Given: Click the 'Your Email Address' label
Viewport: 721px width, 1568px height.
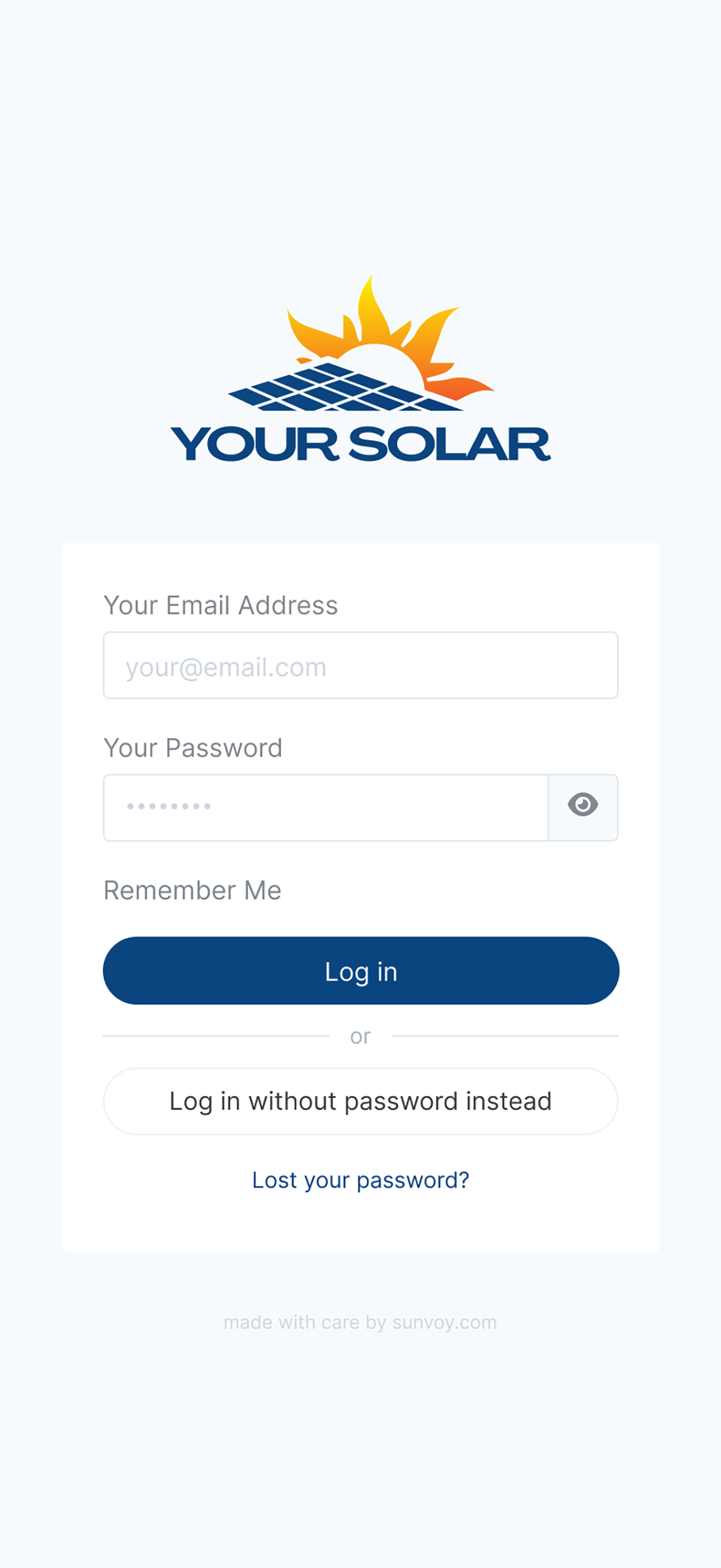Looking at the screenshot, I should click(x=220, y=606).
